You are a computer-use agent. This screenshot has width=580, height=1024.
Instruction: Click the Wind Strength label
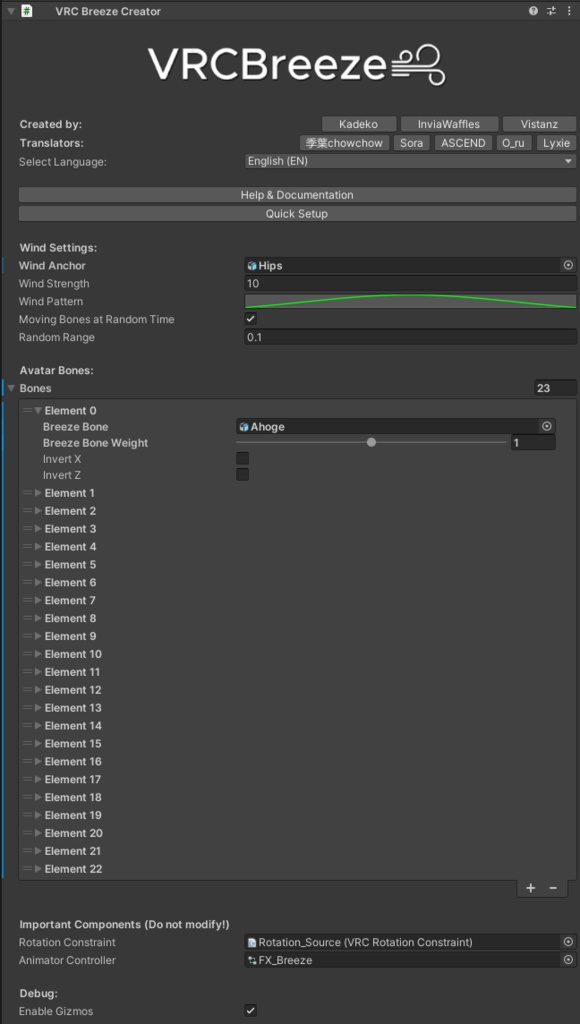click(x=54, y=283)
